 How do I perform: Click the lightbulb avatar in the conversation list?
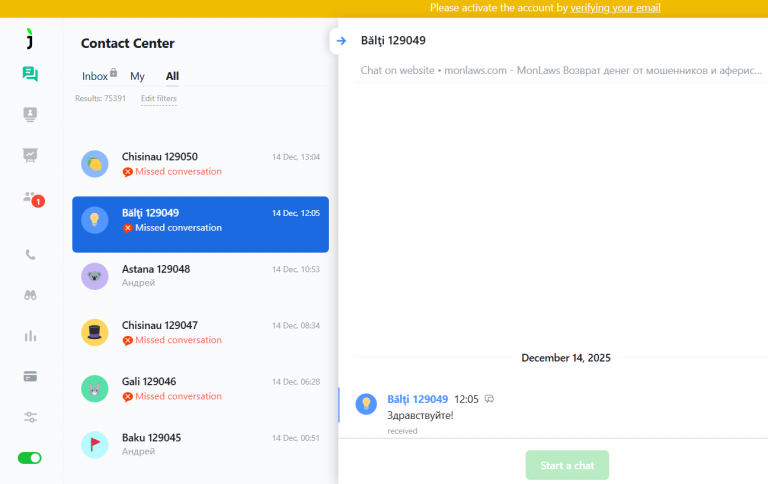[x=95, y=220]
